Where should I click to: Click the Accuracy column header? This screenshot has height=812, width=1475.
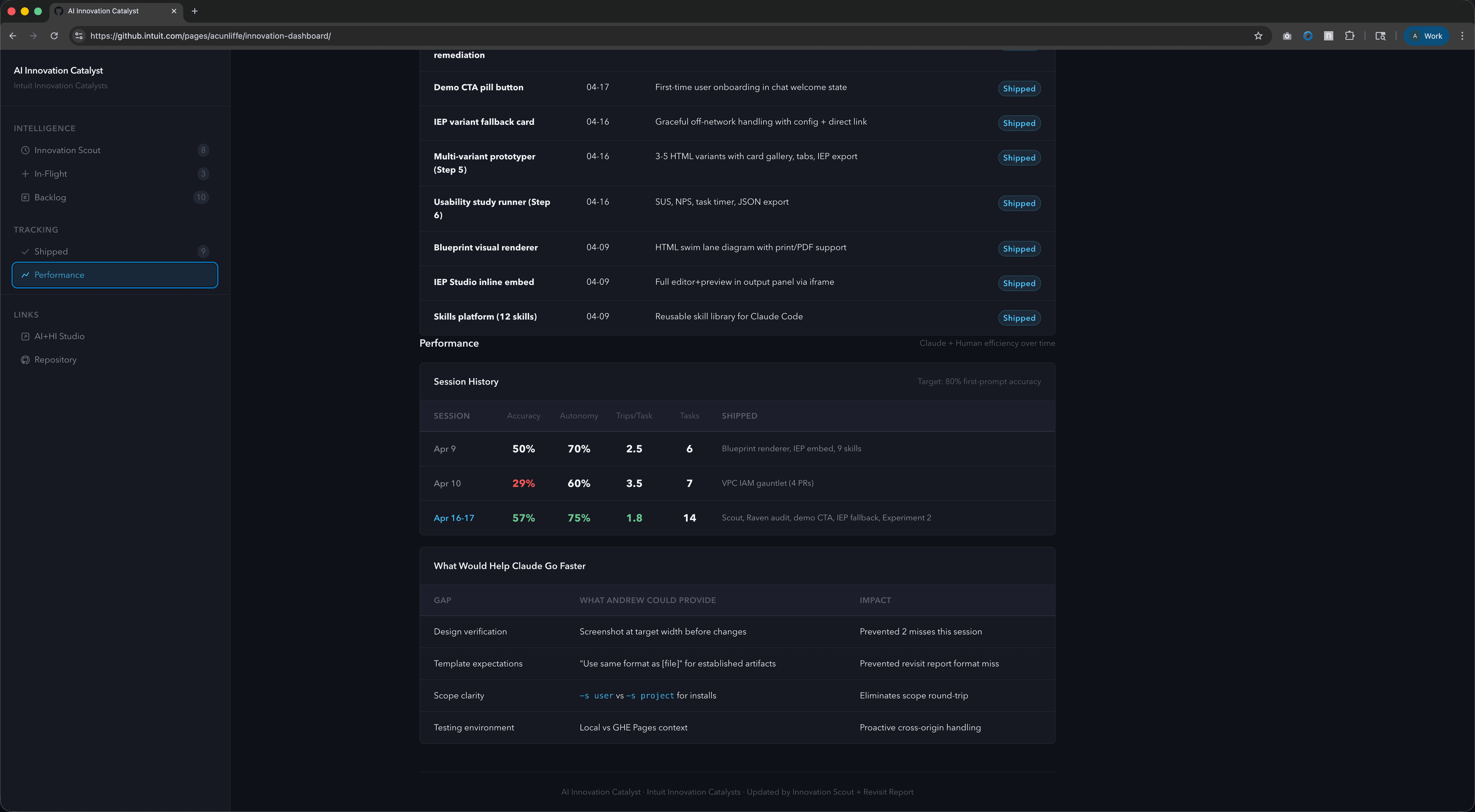coord(523,416)
